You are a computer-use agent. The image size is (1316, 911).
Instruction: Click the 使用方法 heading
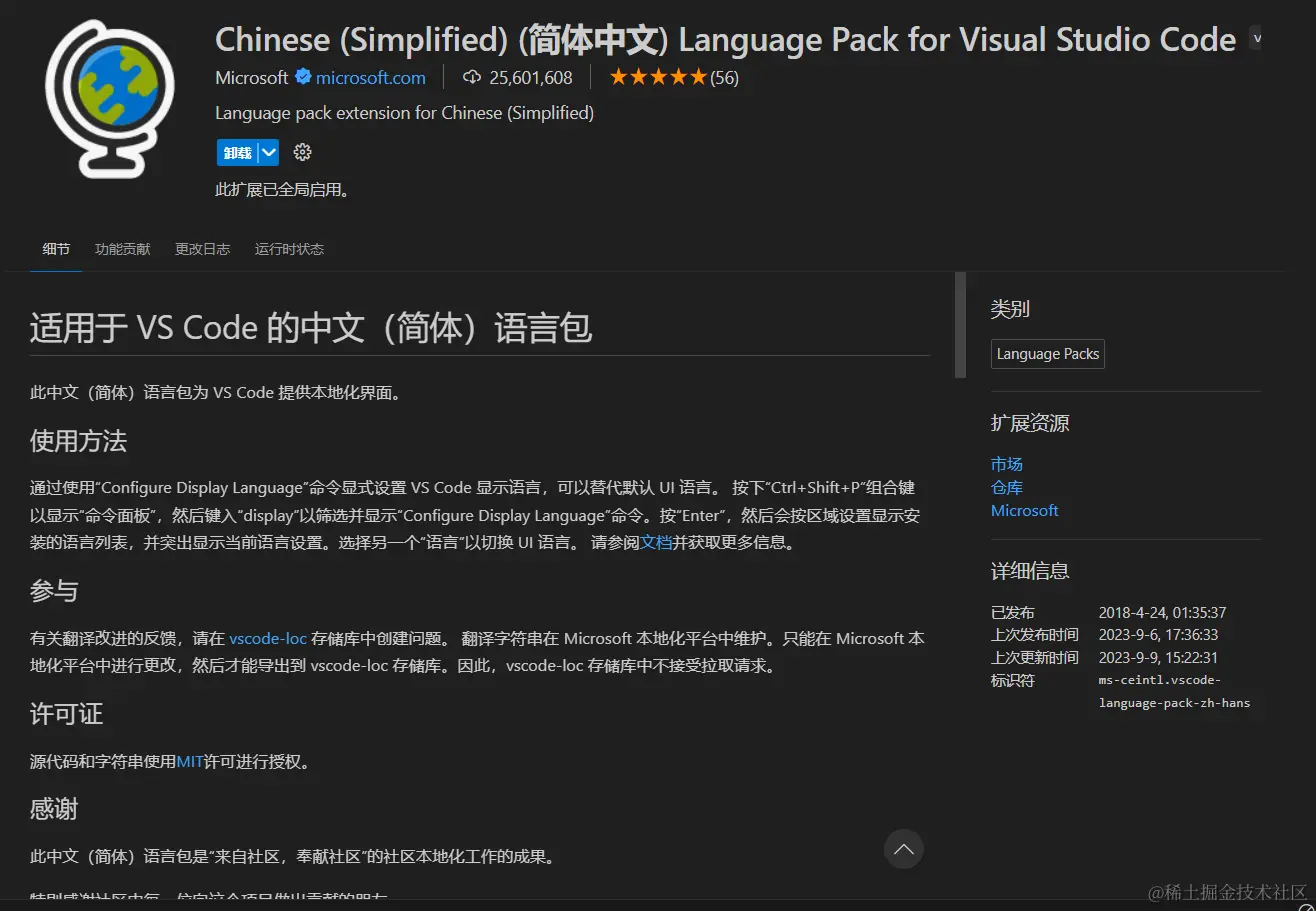(78, 441)
